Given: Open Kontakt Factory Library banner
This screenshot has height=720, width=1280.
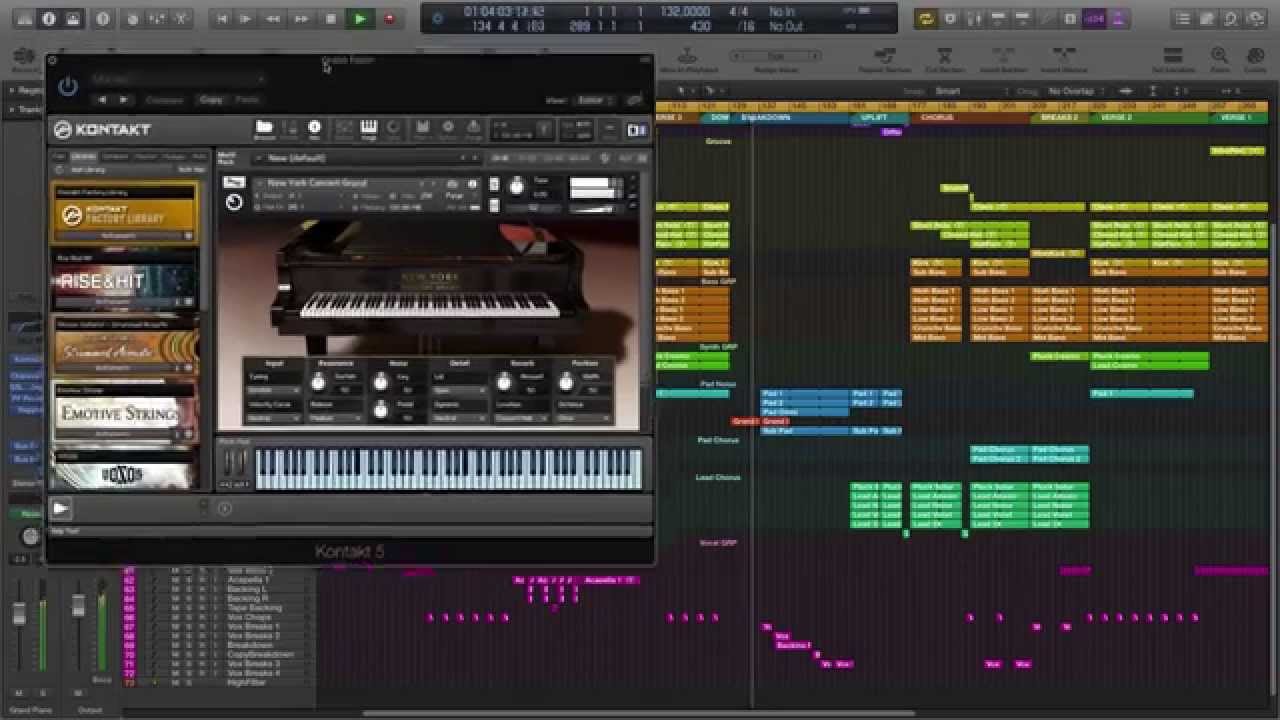Looking at the screenshot, I should (x=124, y=214).
